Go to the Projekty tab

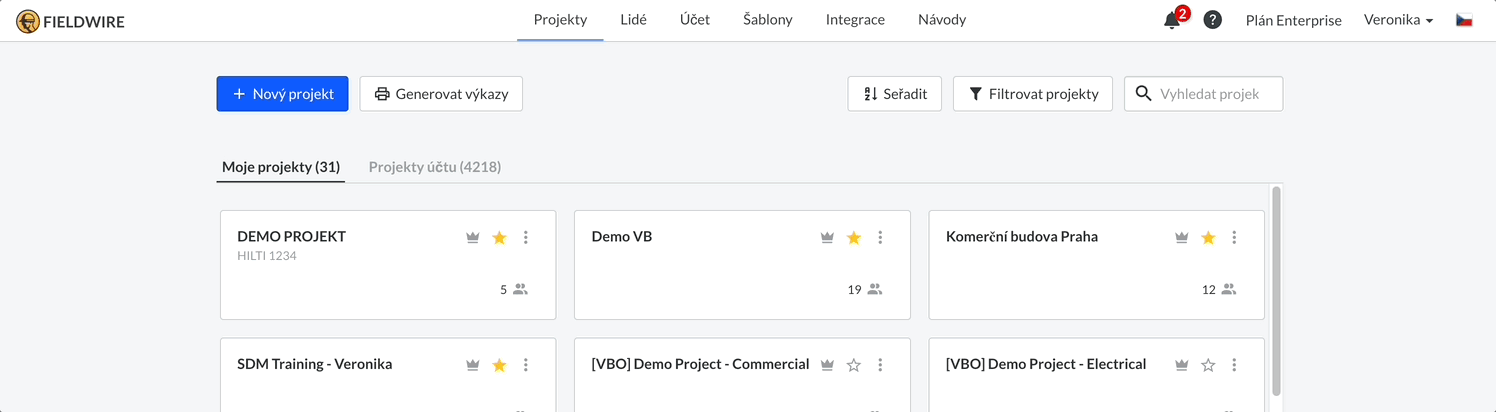point(560,20)
